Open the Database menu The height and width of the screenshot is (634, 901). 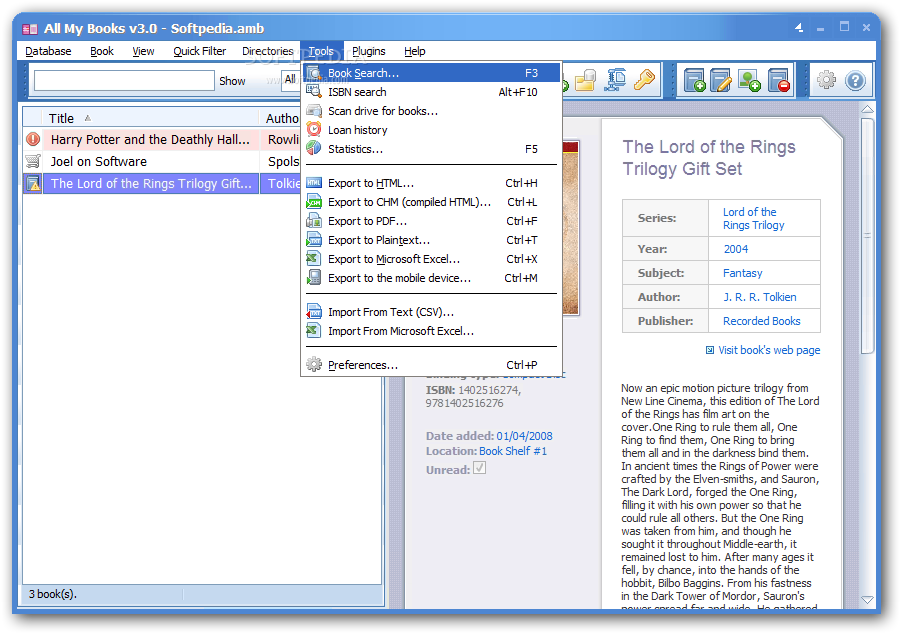click(48, 51)
